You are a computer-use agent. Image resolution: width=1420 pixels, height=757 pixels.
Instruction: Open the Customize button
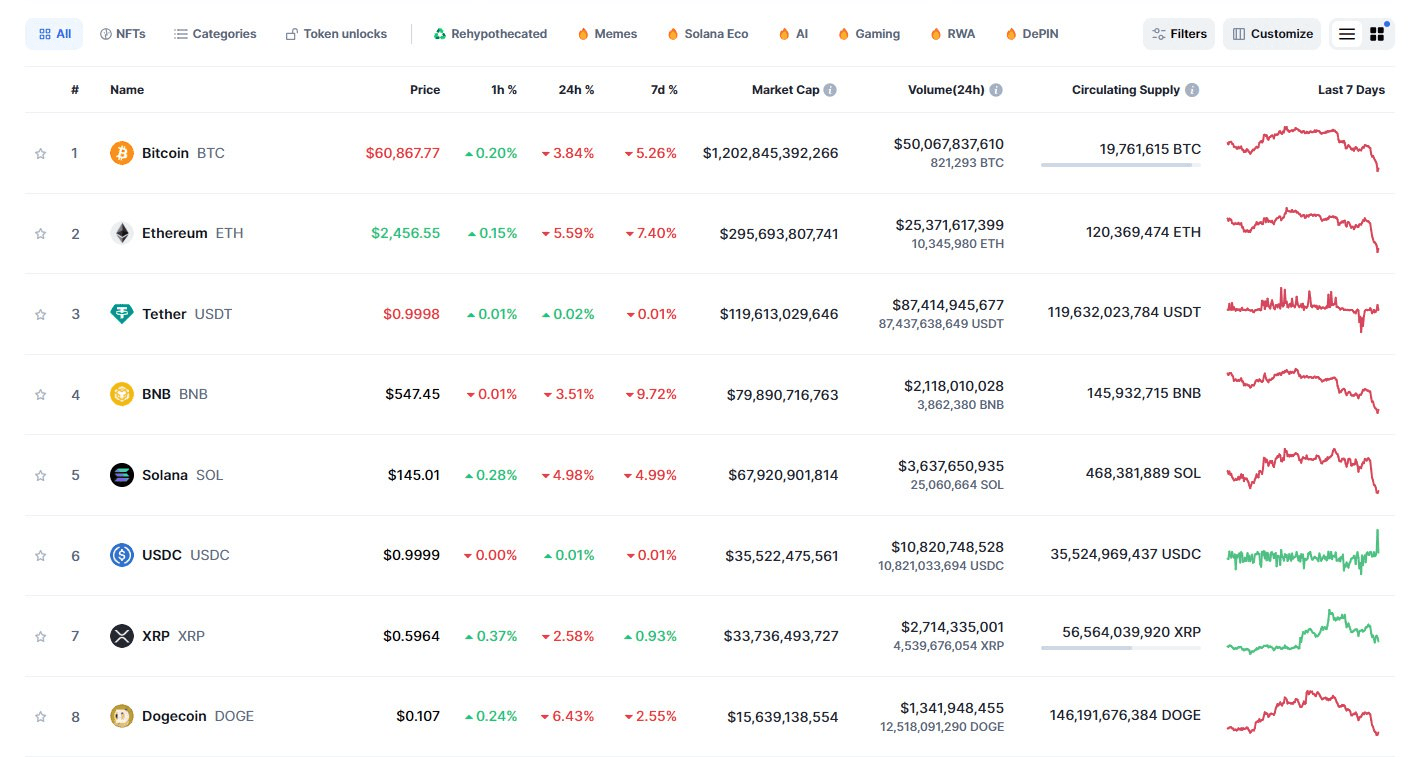1272,34
